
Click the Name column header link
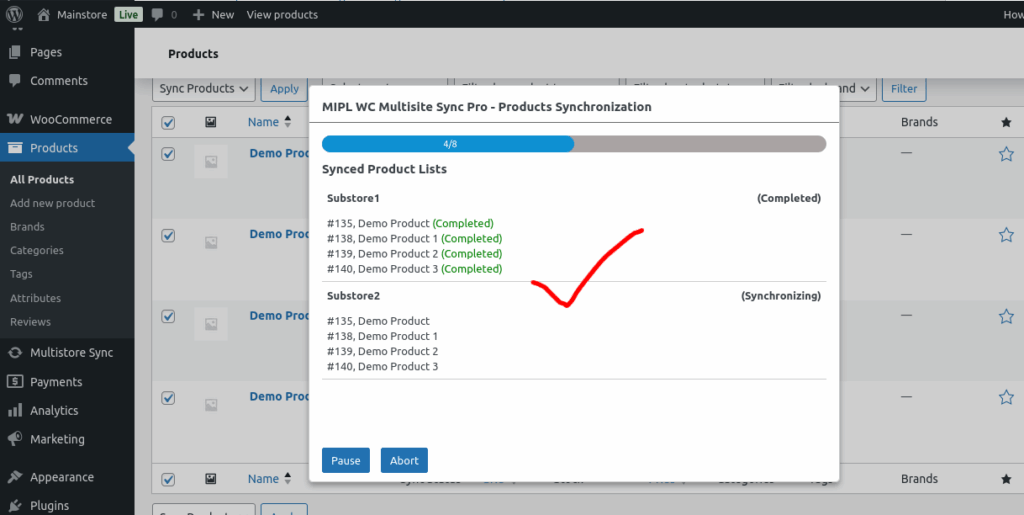point(263,122)
